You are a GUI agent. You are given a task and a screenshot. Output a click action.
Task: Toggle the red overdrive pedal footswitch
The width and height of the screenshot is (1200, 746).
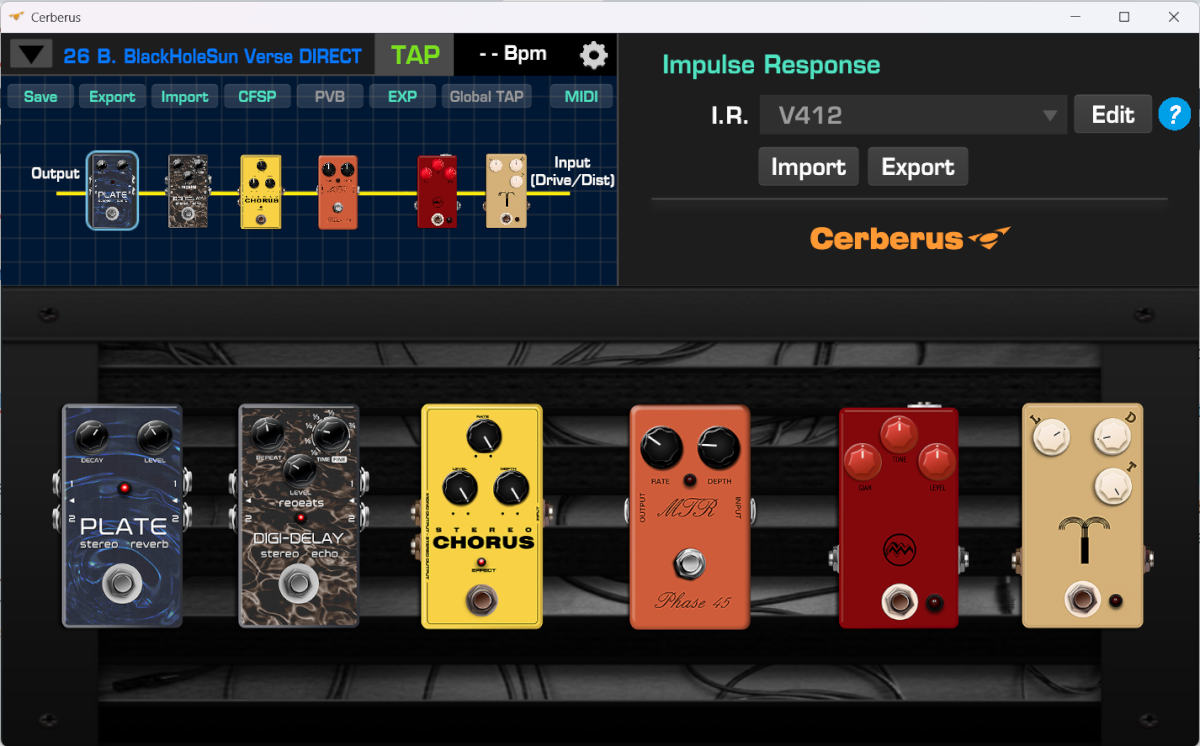[x=899, y=603]
